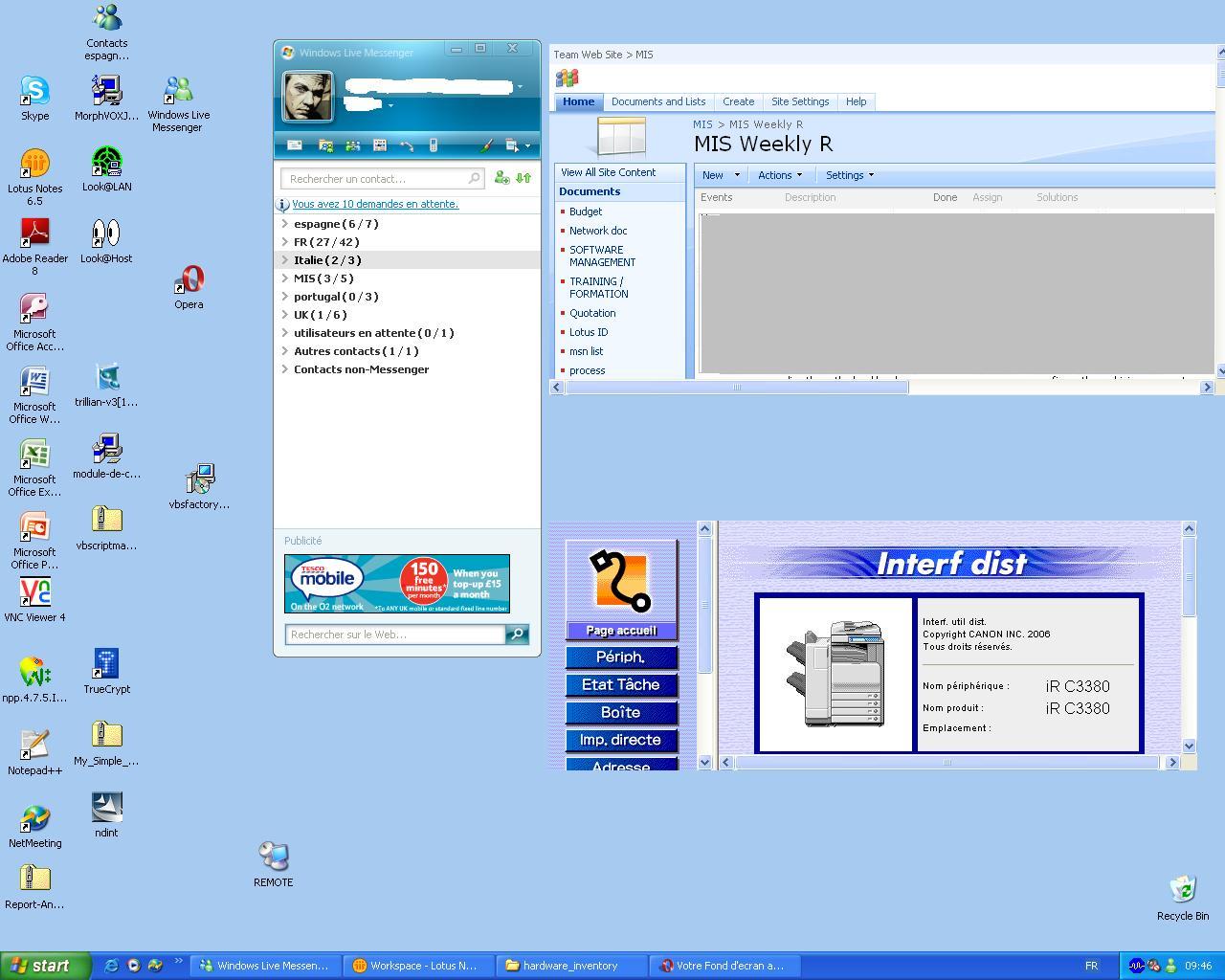Open the Lotus ID link

[x=589, y=332]
